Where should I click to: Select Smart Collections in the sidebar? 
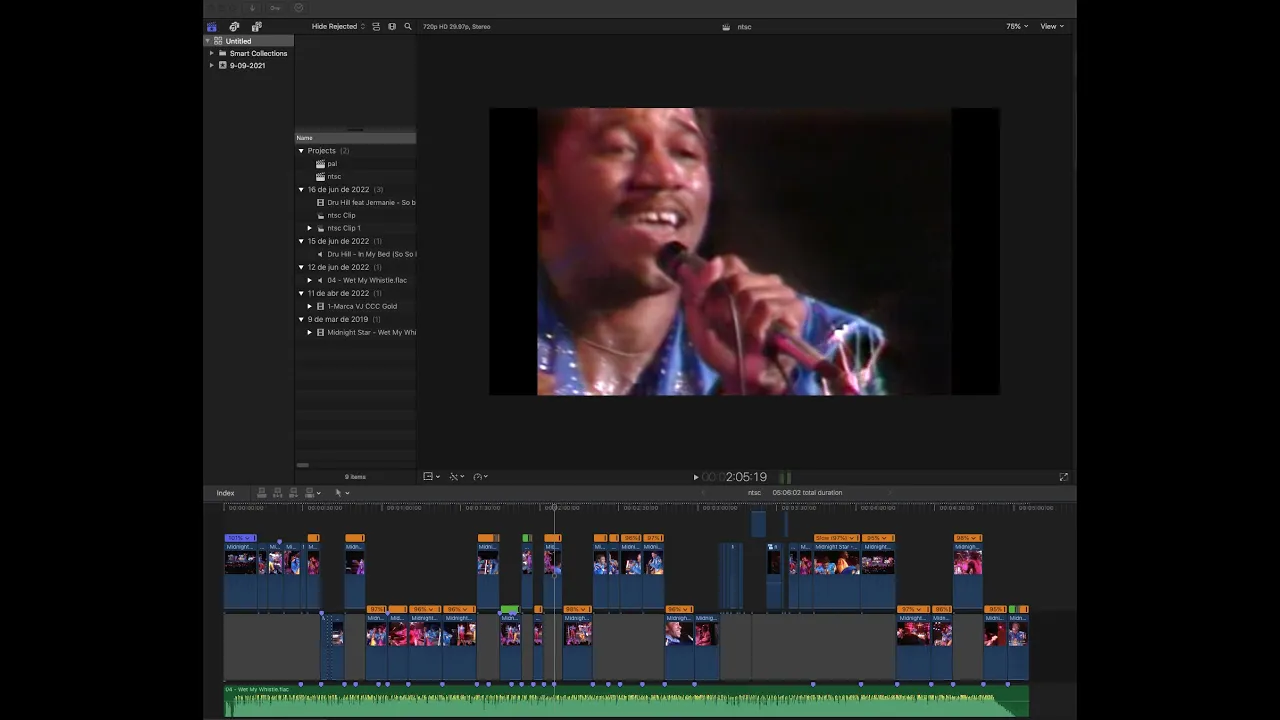point(258,53)
